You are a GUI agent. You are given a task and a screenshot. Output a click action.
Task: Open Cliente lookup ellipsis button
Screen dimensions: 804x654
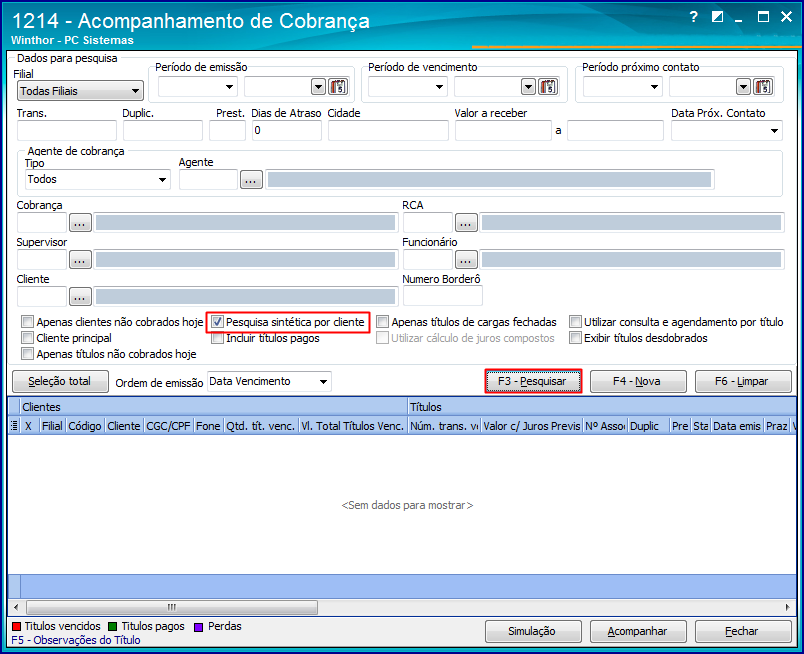80,296
